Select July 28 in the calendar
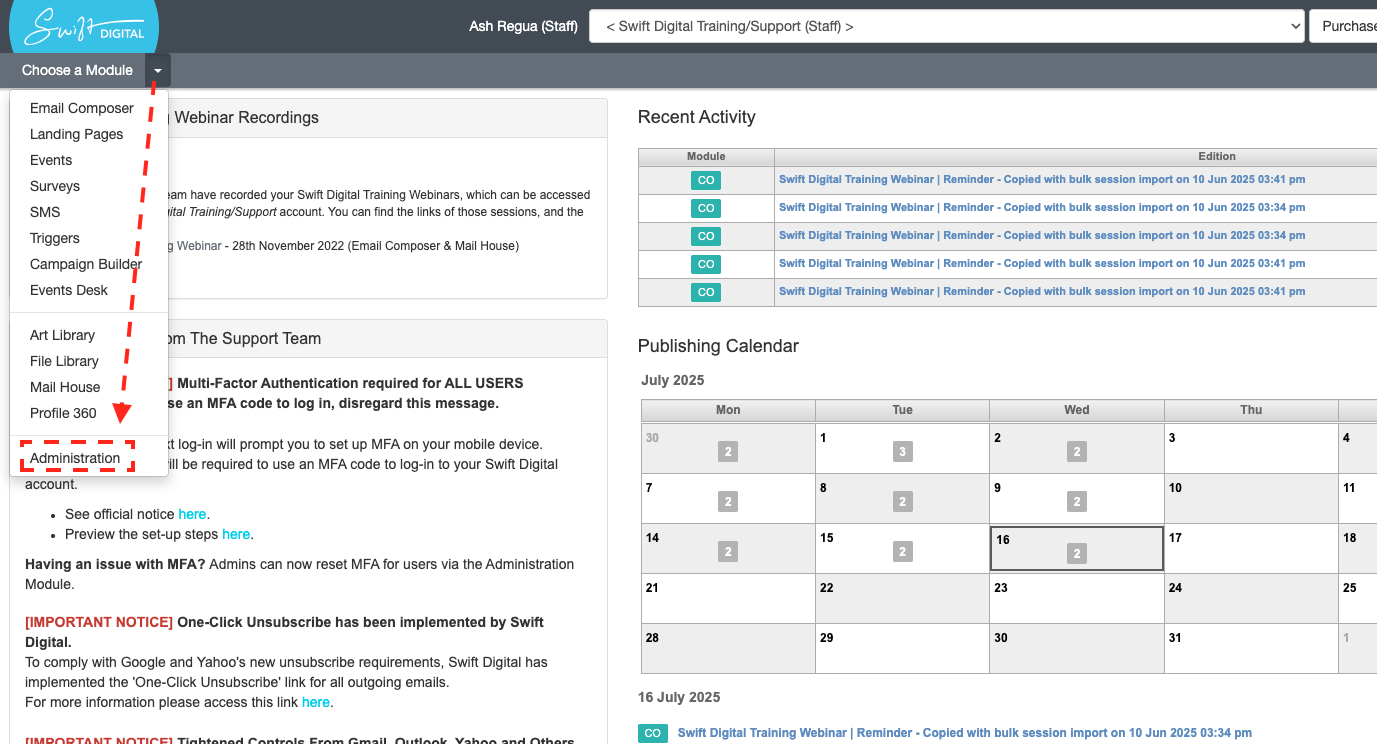 (728, 648)
